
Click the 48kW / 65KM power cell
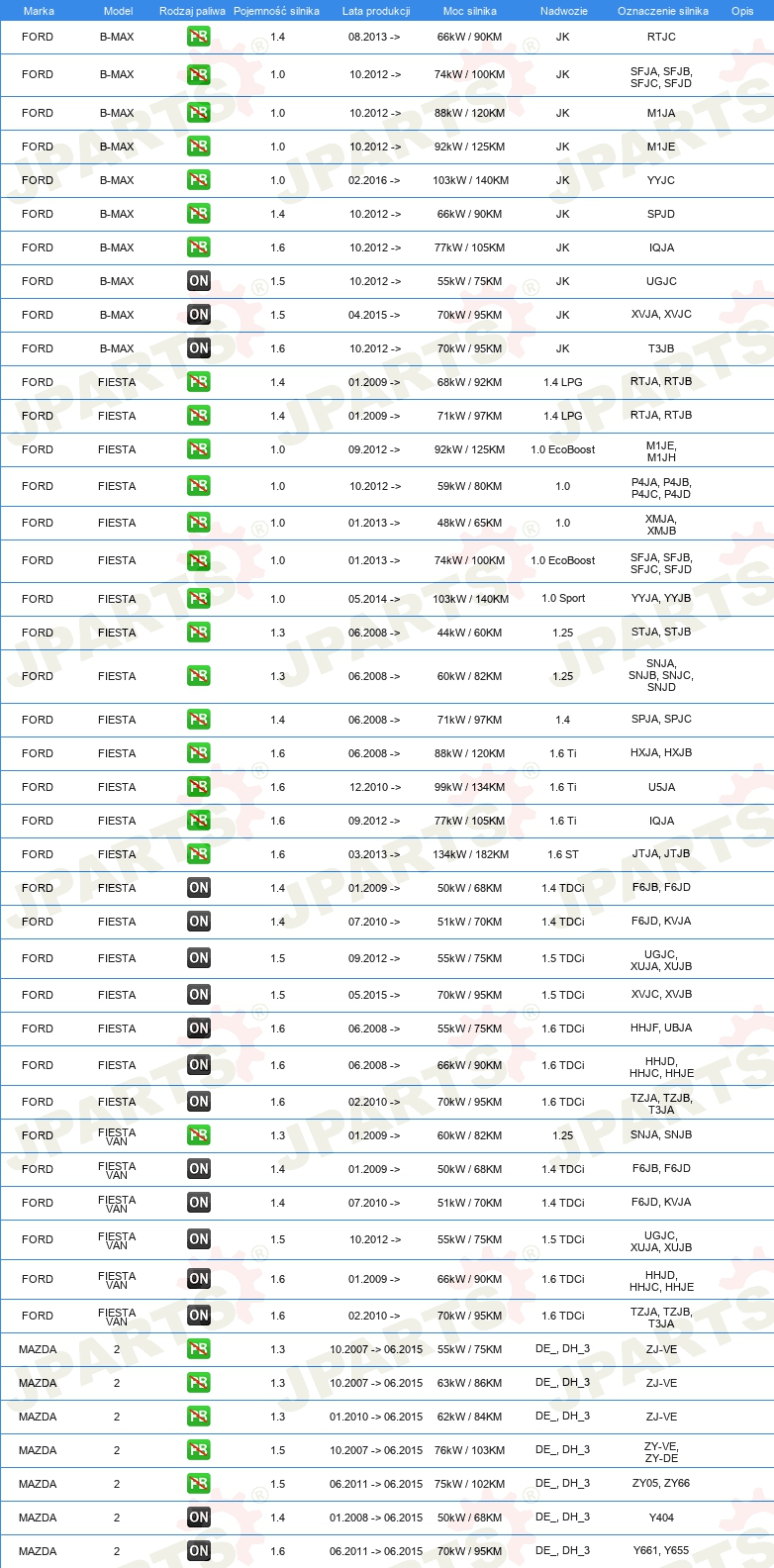pos(470,523)
